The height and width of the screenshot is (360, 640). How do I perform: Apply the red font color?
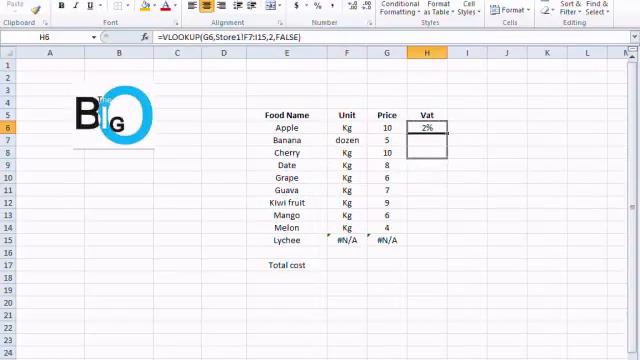click(165, 5)
